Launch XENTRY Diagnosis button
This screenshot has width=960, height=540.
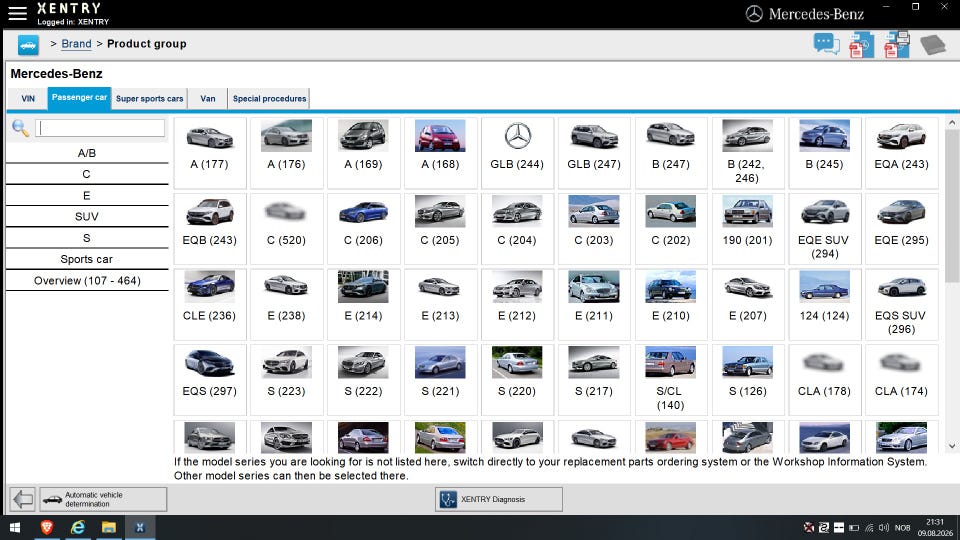499,499
